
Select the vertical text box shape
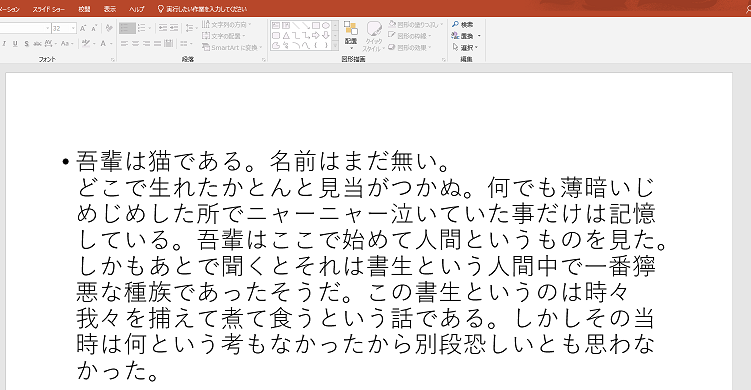coord(286,25)
